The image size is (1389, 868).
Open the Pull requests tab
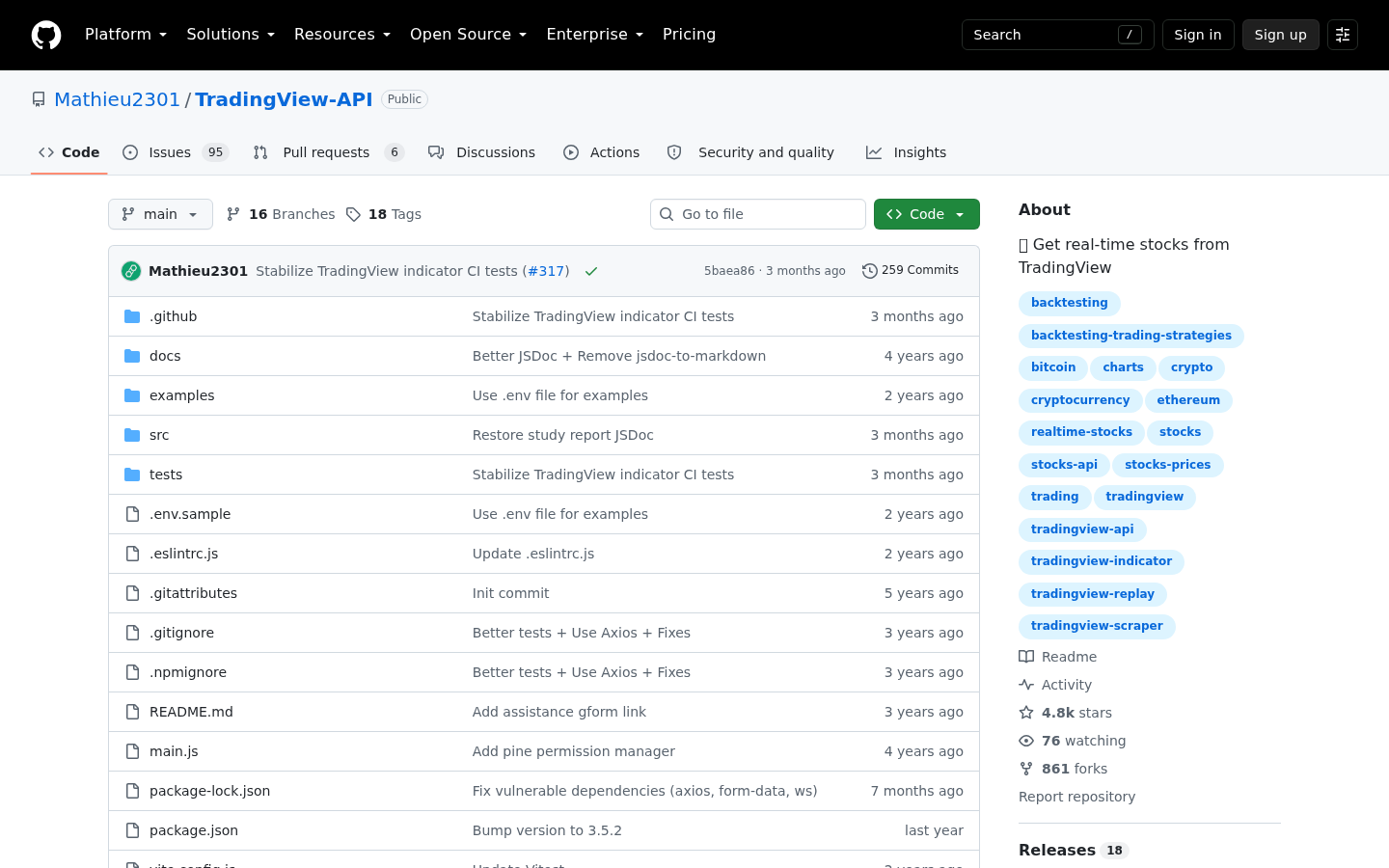pyautogui.click(x=328, y=152)
